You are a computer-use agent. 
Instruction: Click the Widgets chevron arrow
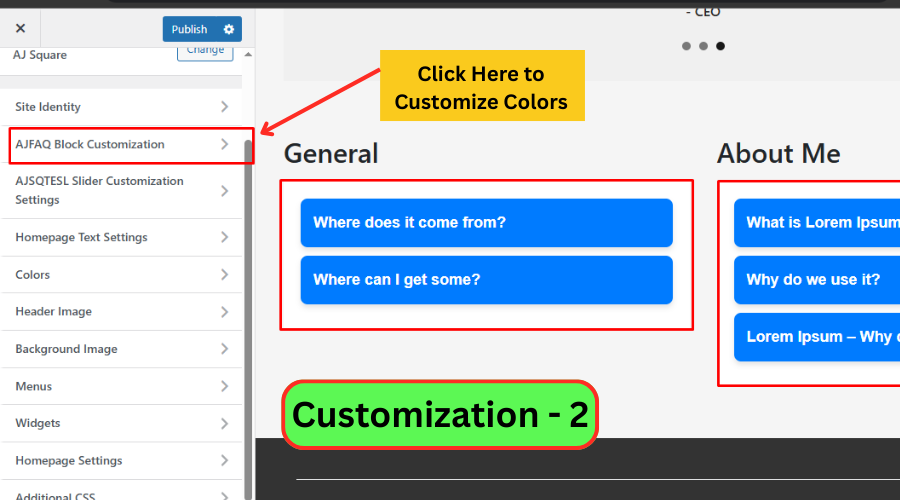pyautogui.click(x=224, y=424)
